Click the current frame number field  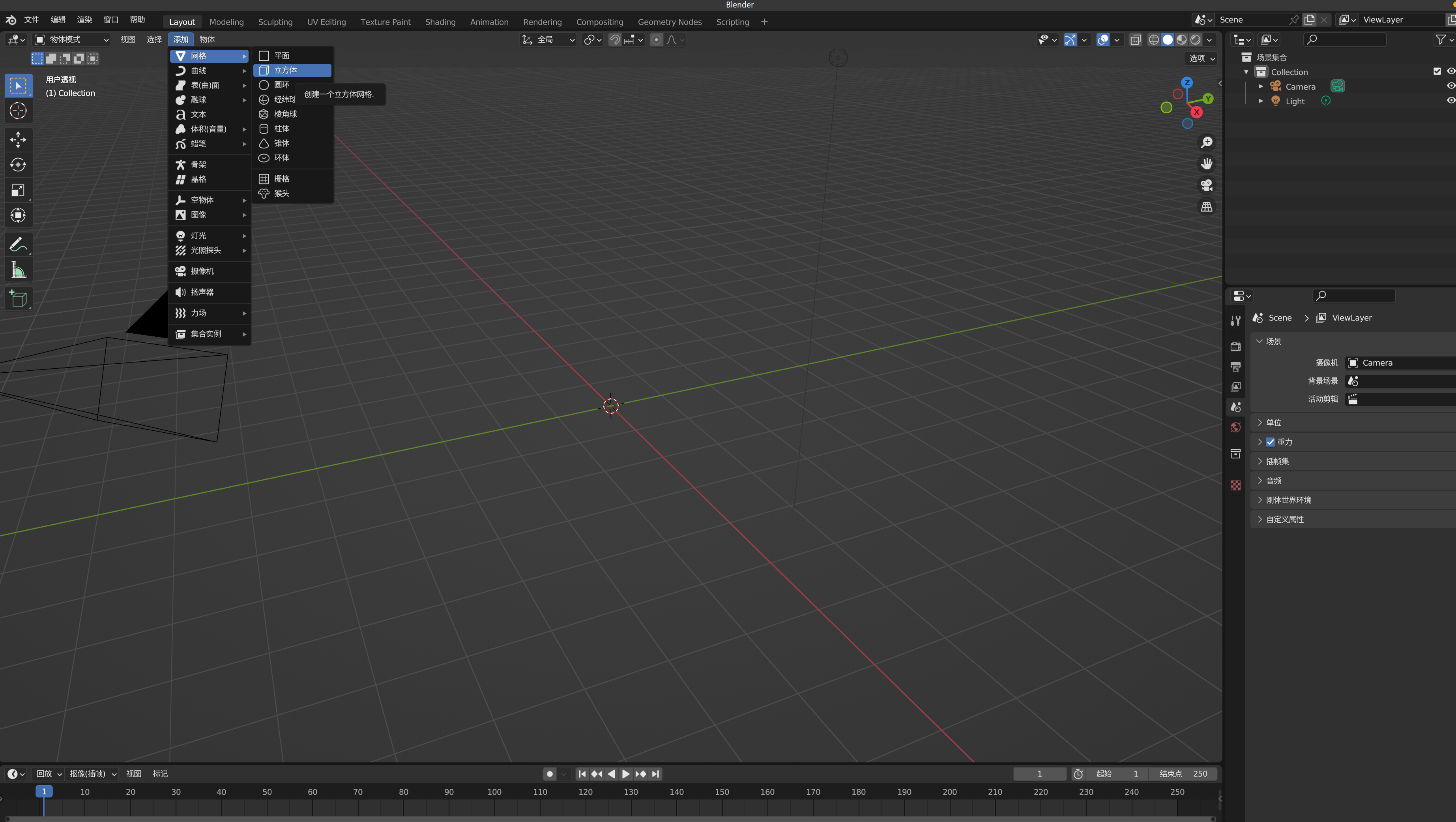click(1039, 774)
